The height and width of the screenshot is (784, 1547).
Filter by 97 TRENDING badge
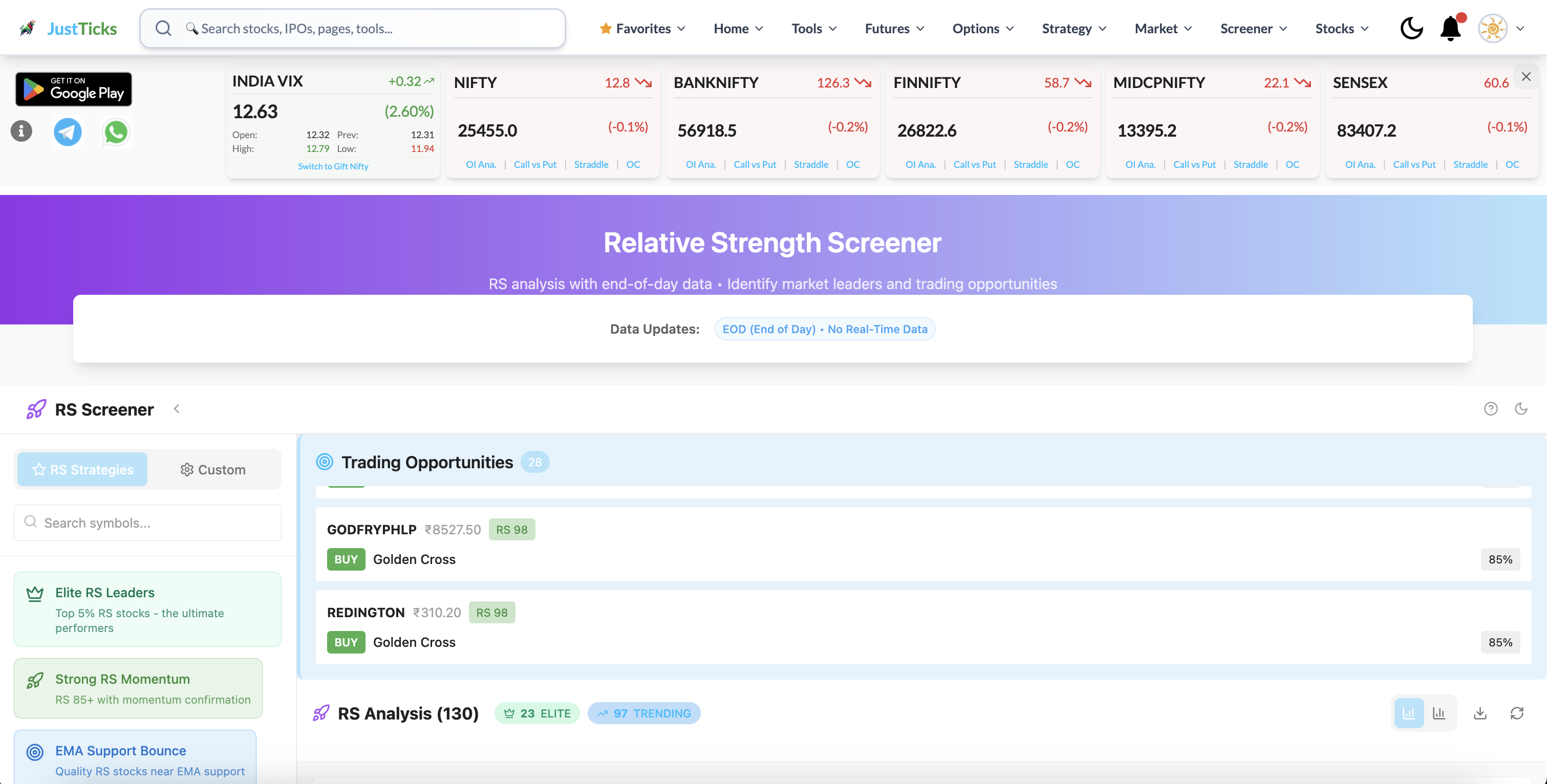point(644,713)
